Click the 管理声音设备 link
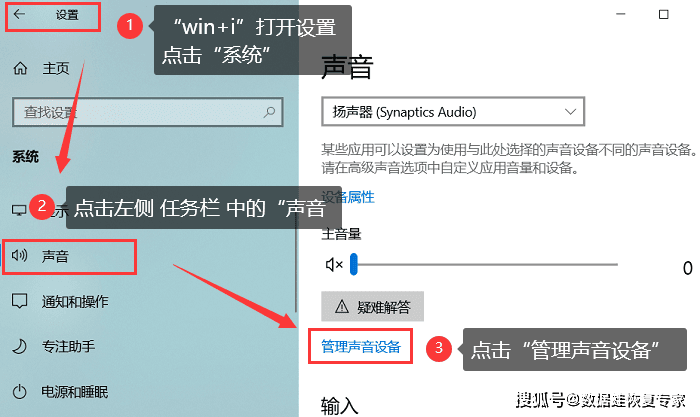The width and height of the screenshot is (700, 417). (x=361, y=346)
